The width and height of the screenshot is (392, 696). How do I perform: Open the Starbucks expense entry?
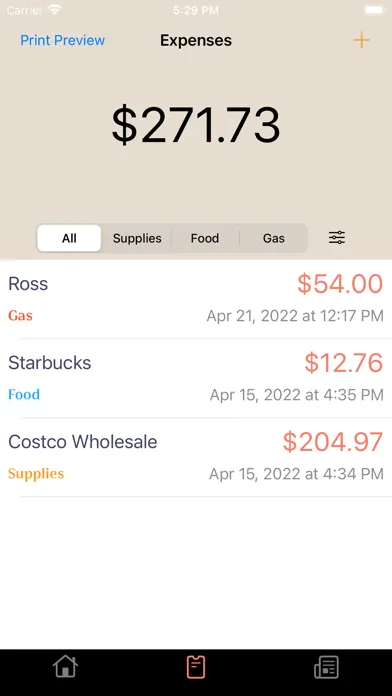[196, 378]
